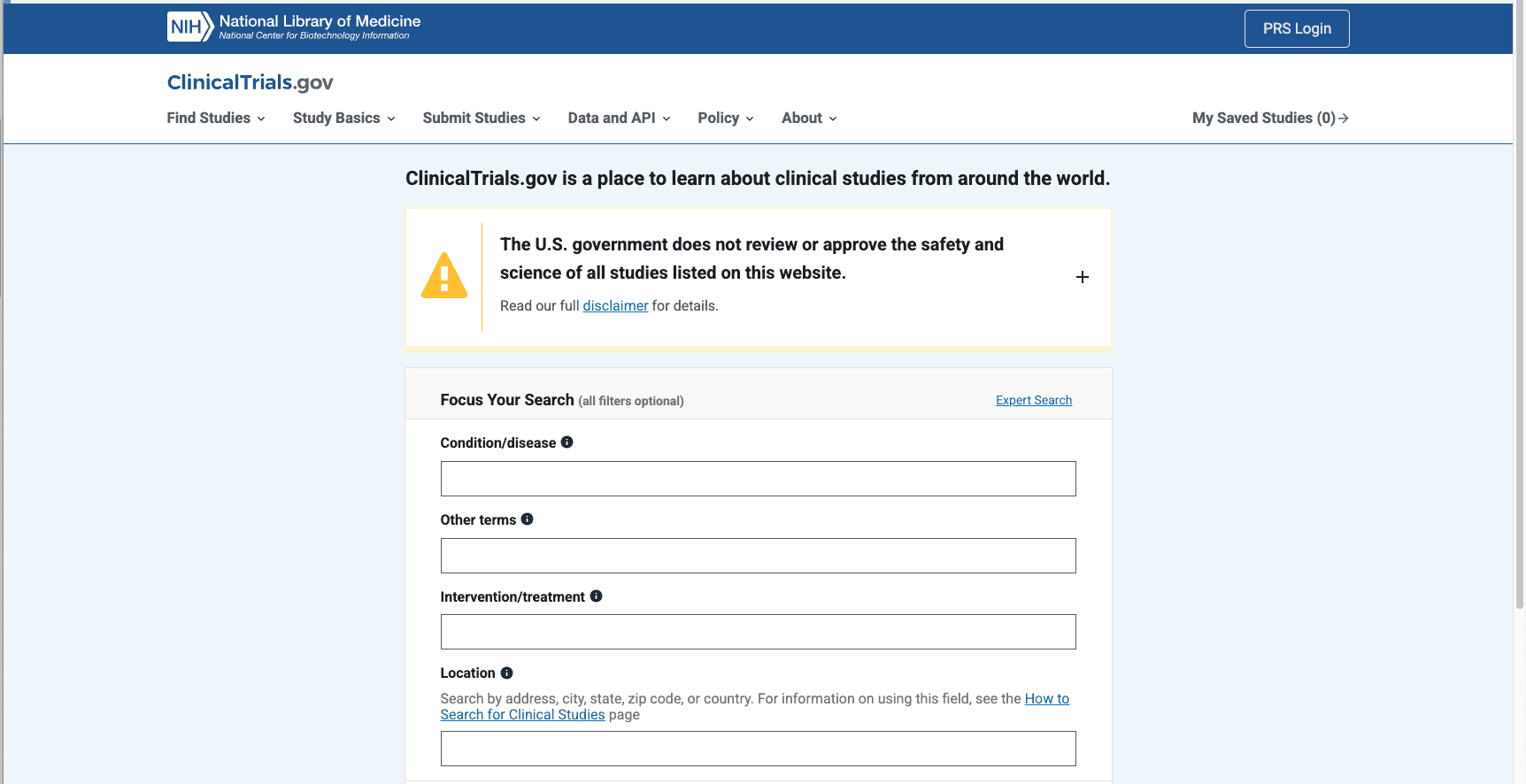
Task: Open the Submit Studies dropdown
Action: click(x=481, y=119)
